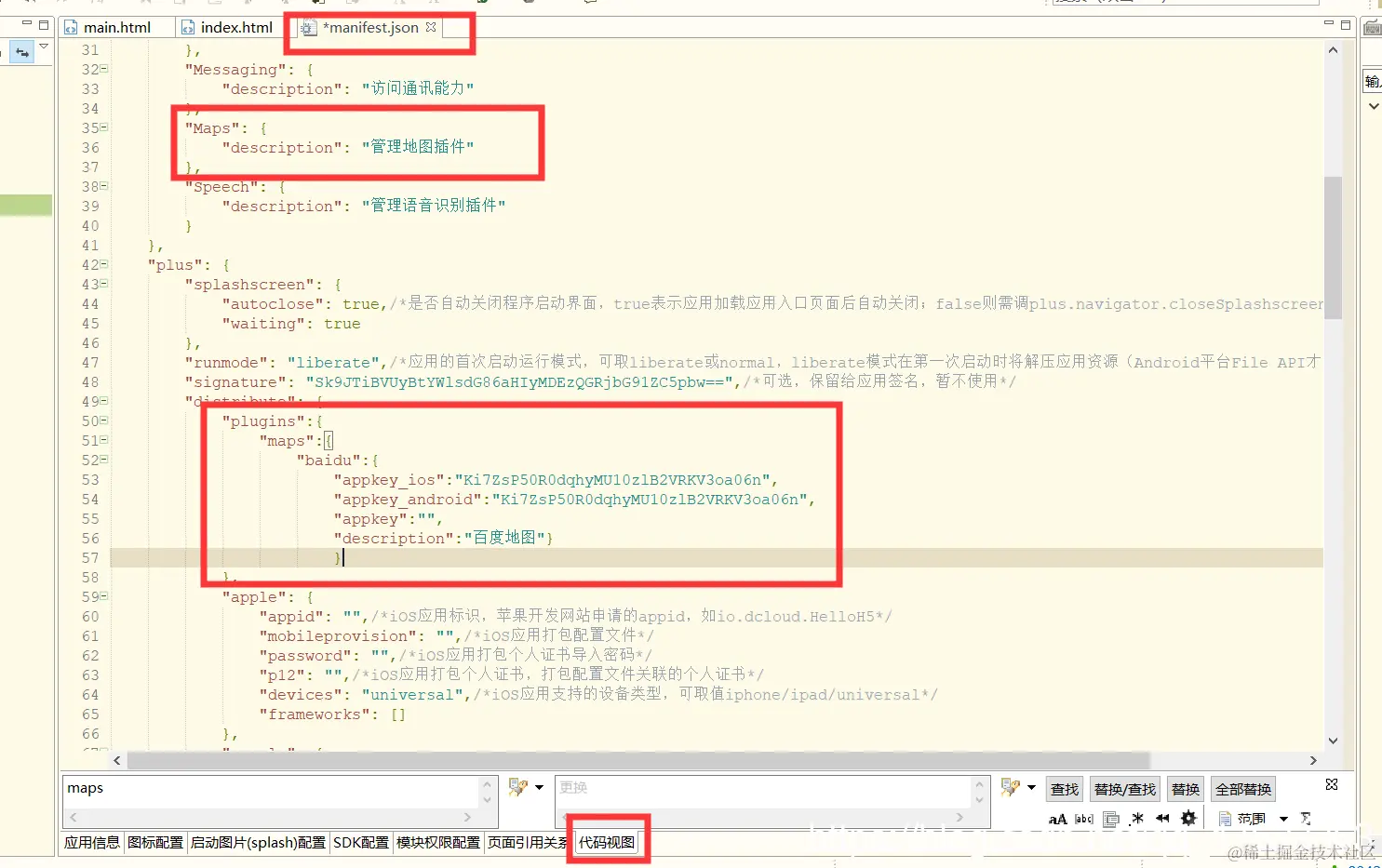Click "百度地图" description value on line 56
This screenshot has height=868, width=1382.
coord(504,538)
